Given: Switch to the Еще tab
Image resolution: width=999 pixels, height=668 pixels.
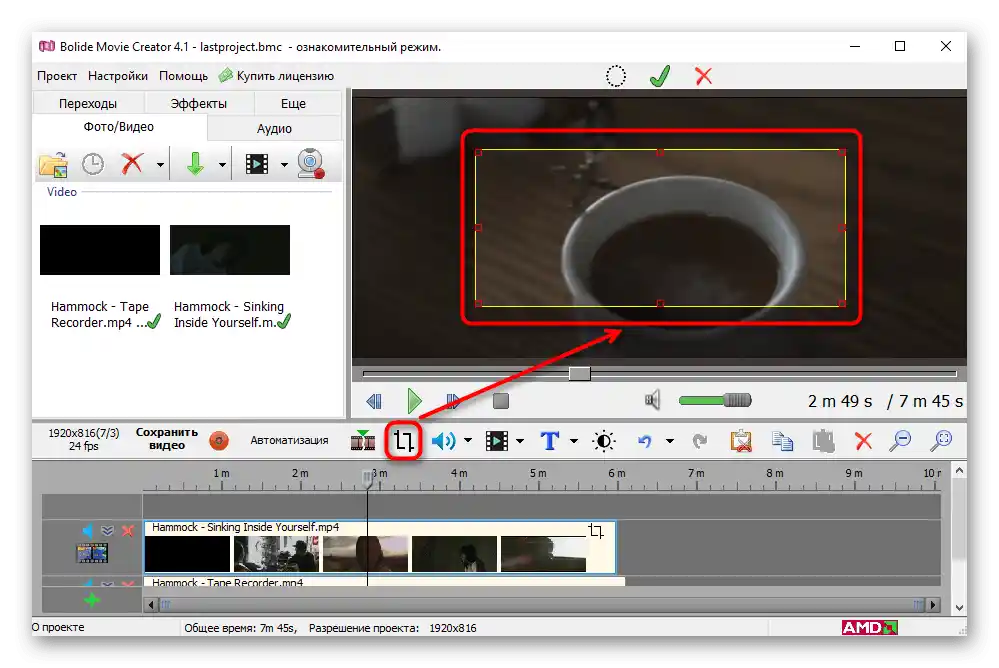Looking at the screenshot, I should pos(293,103).
